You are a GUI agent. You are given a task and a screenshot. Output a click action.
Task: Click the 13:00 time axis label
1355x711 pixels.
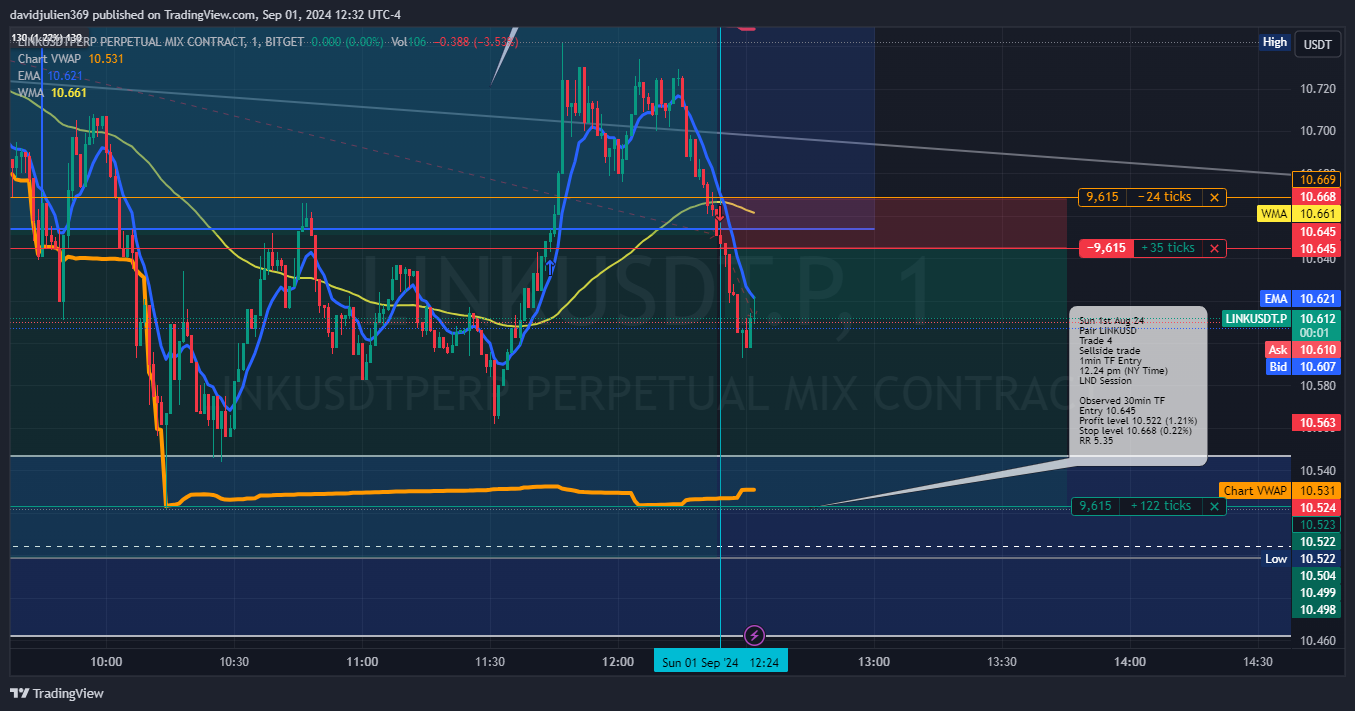click(874, 662)
